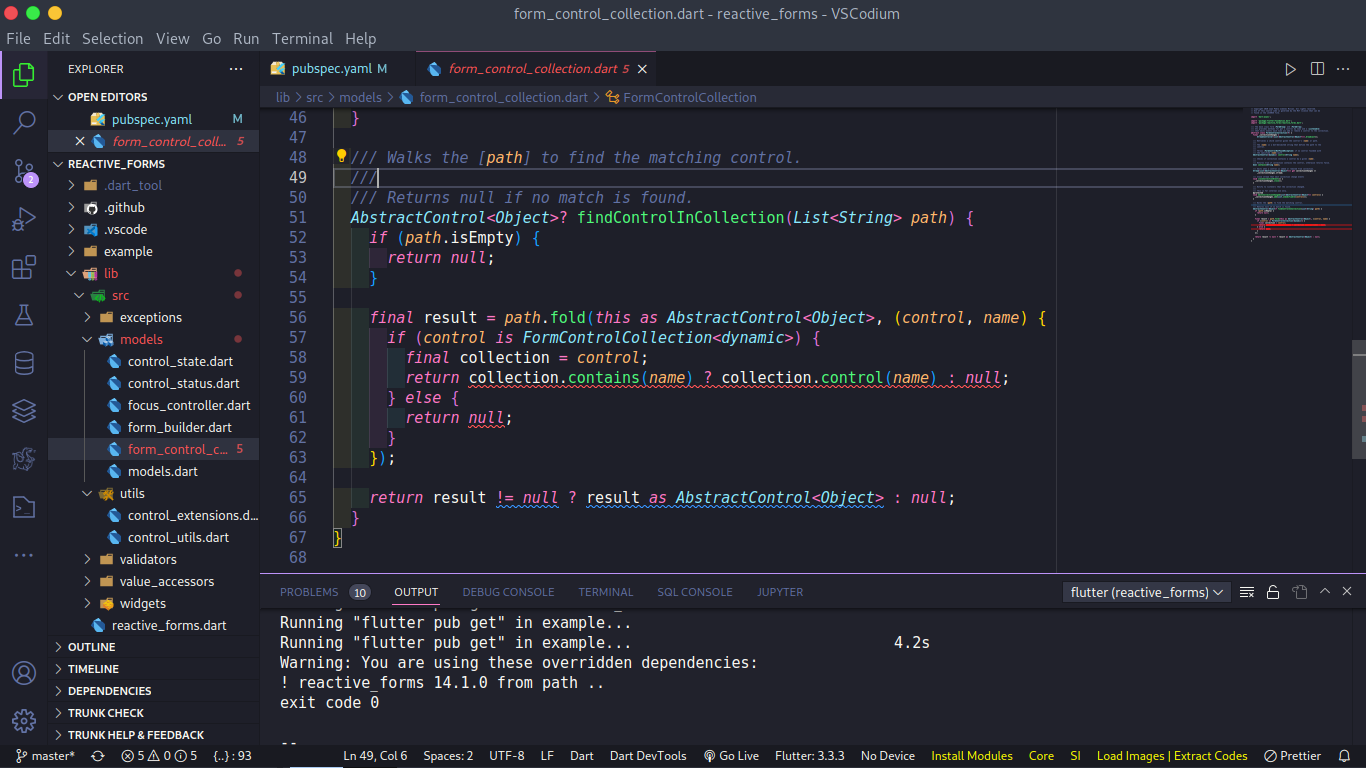The height and width of the screenshot is (768, 1366).
Task: Click the lightbulb code action on line 48
Action: (340, 157)
